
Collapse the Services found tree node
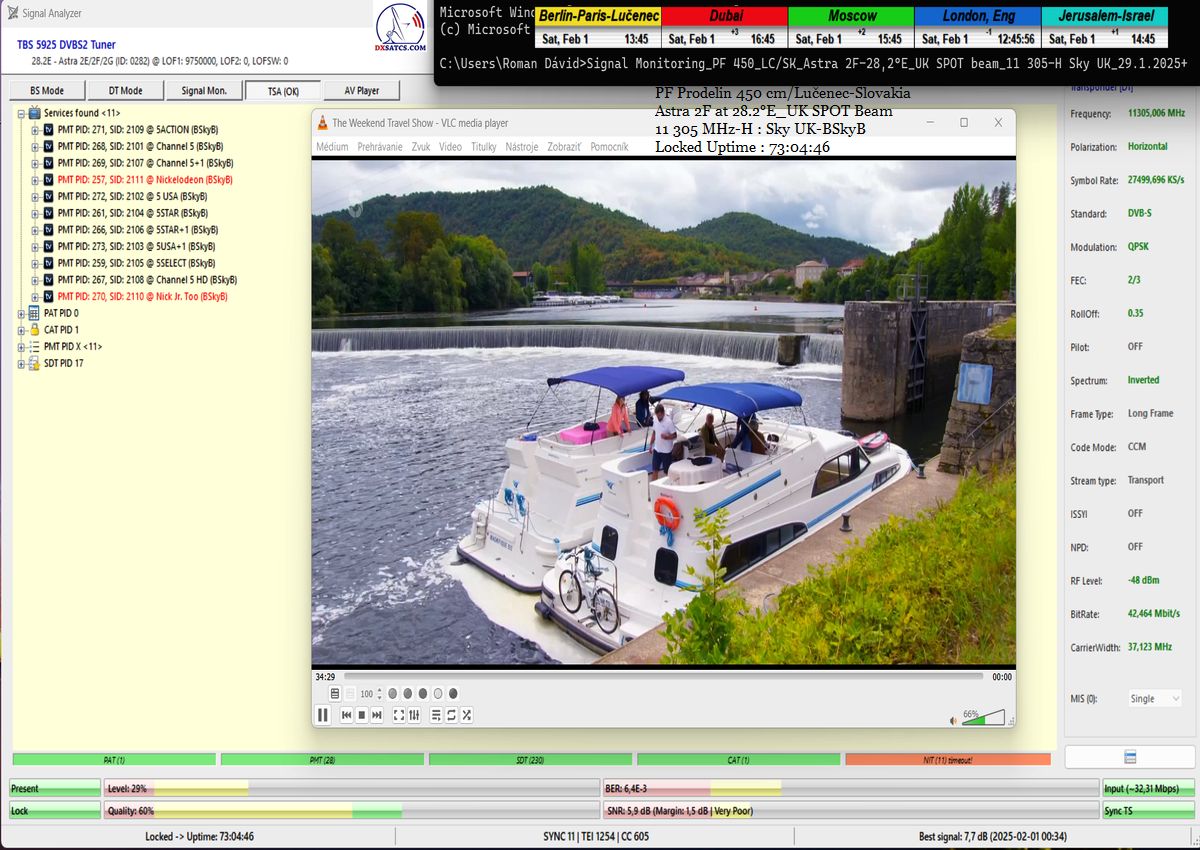22,113
